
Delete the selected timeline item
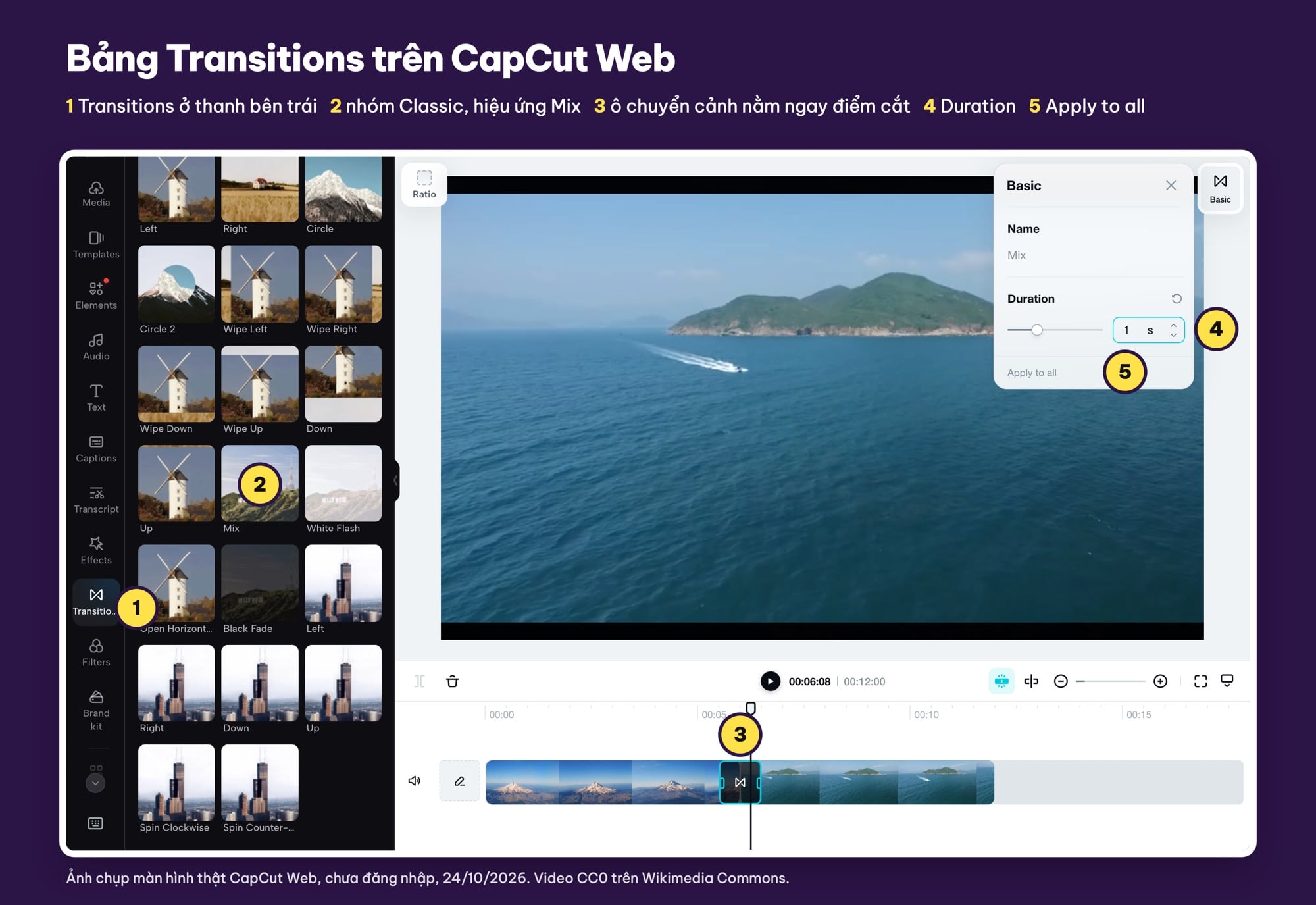click(x=453, y=681)
